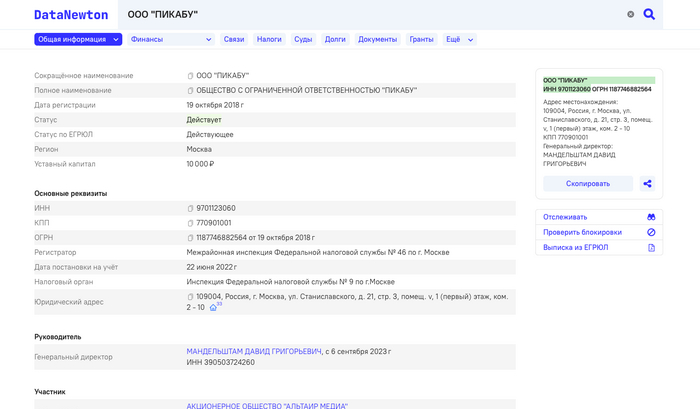The width and height of the screenshot is (700, 409).
Task: Click the Проверить блокировки link
Action: (x=583, y=232)
